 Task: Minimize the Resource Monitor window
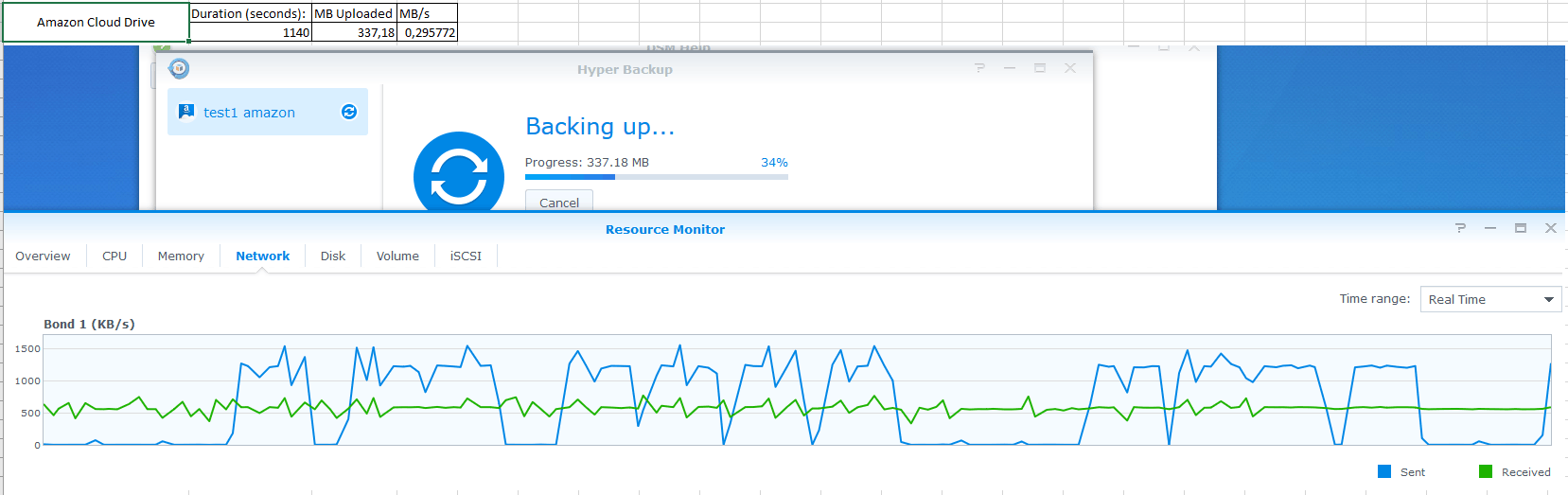(1490, 228)
